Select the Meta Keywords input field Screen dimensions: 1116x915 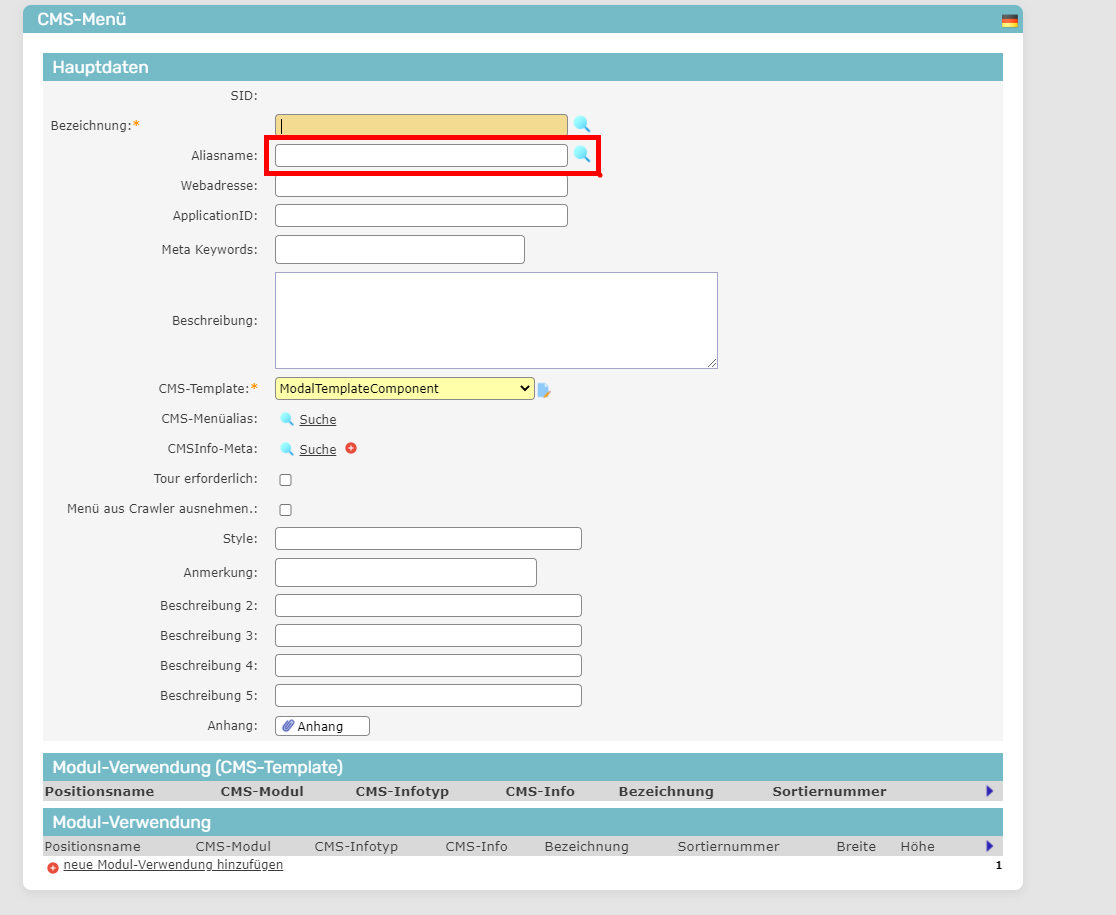click(x=399, y=250)
